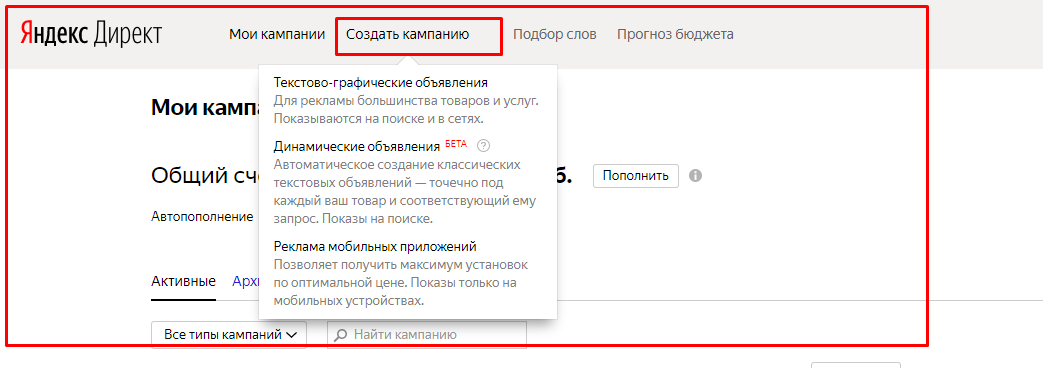The height and width of the screenshot is (368, 1043).
Task: Open the Создать кампанию menu
Action: coord(407,34)
